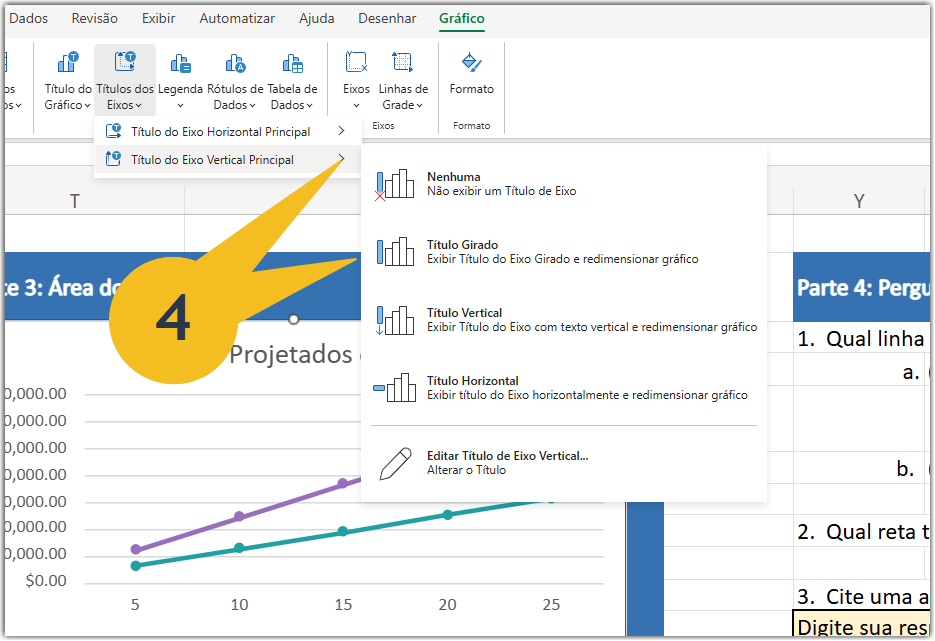The height and width of the screenshot is (641, 935).
Task: Select Título do Eixo Horizontal Principal menu item
Action: tap(228, 131)
